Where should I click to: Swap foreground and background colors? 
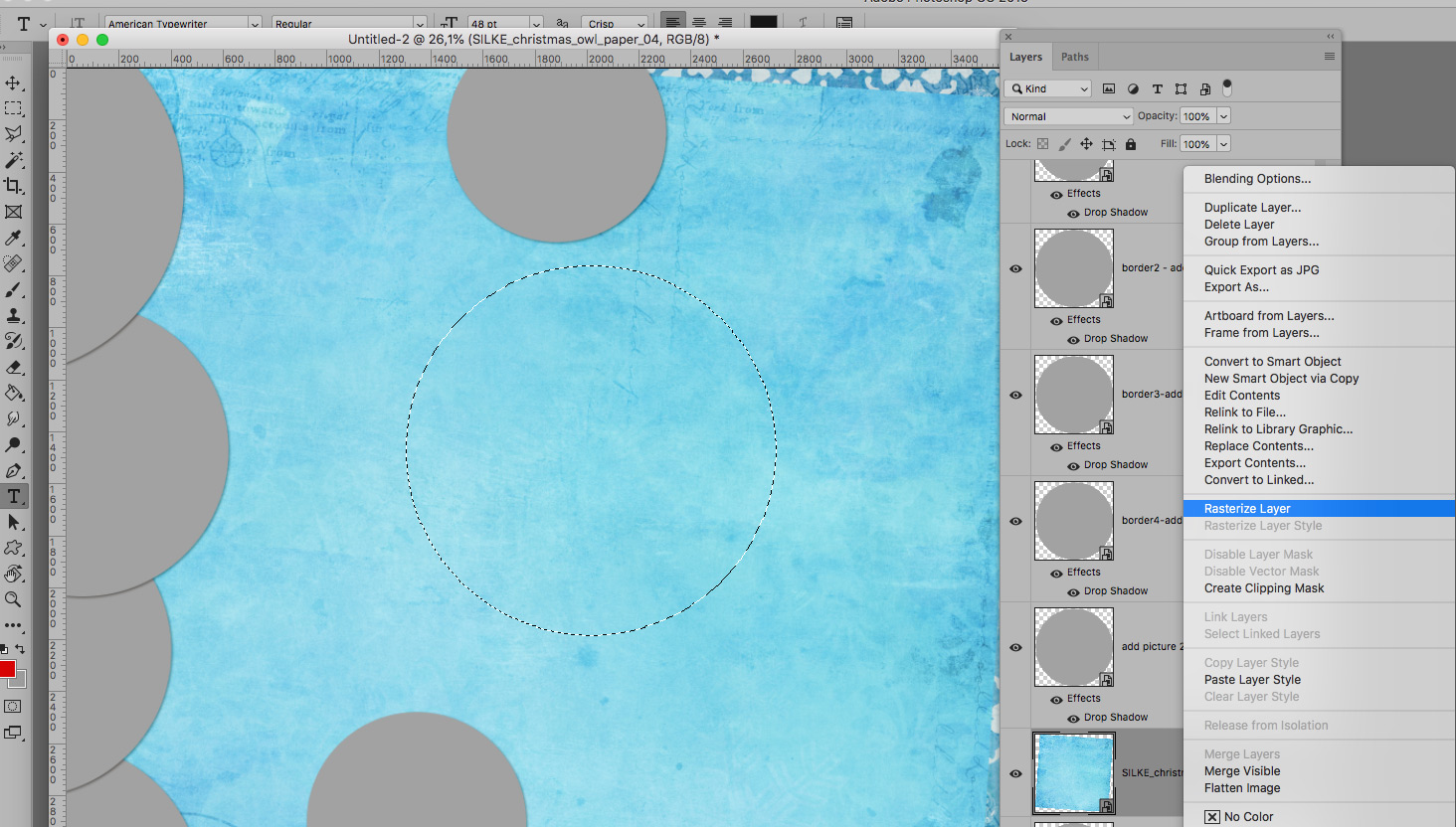tap(20, 649)
